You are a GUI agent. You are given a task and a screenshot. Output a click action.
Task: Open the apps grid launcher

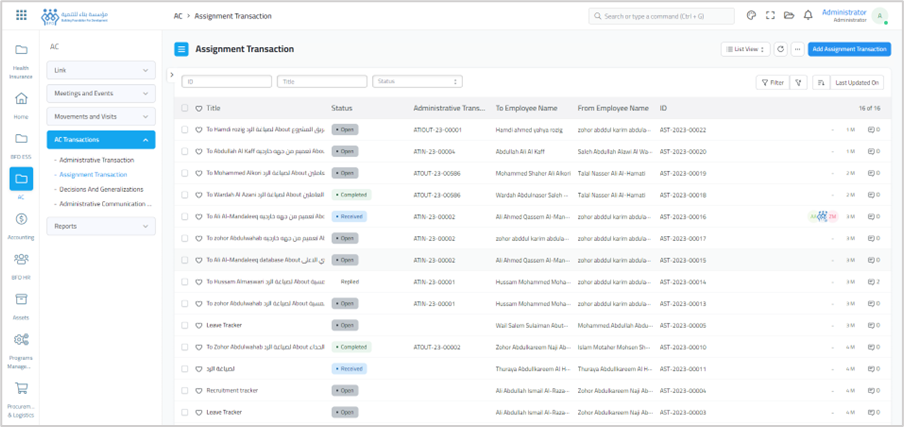[21, 16]
